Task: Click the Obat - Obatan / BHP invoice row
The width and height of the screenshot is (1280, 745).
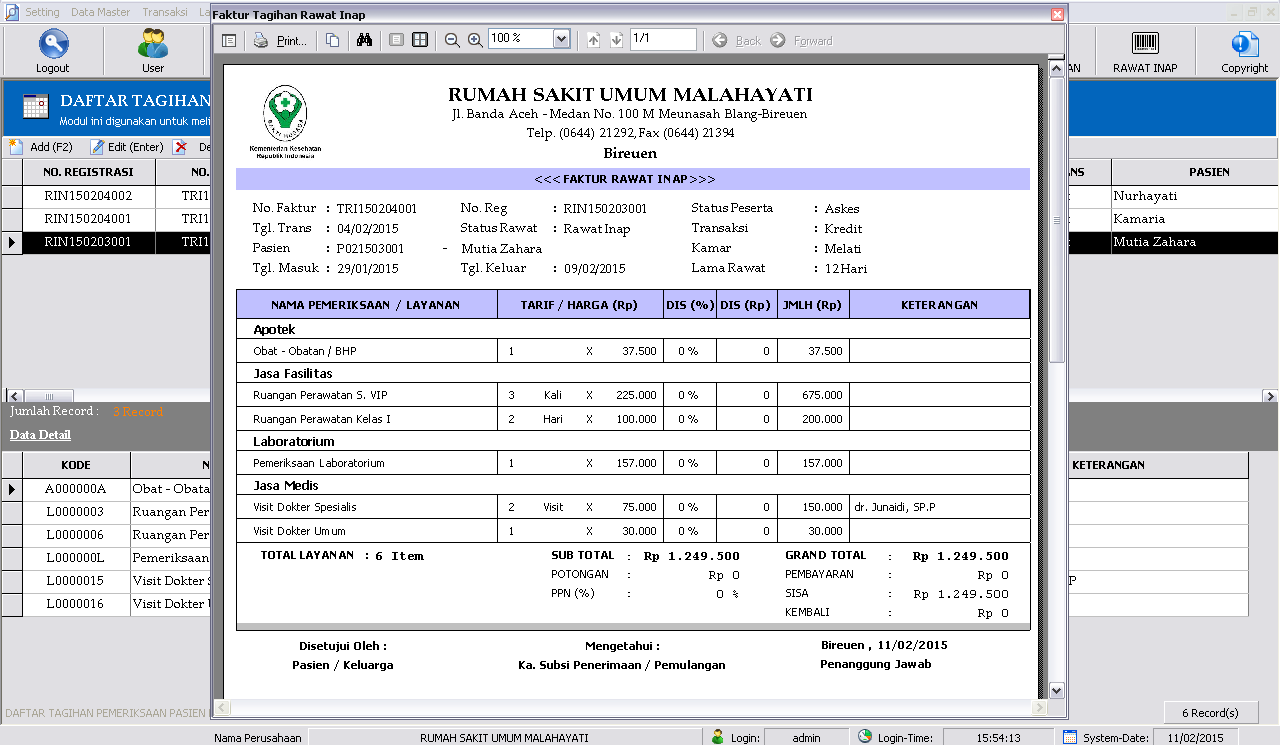Action: coord(632,351)
